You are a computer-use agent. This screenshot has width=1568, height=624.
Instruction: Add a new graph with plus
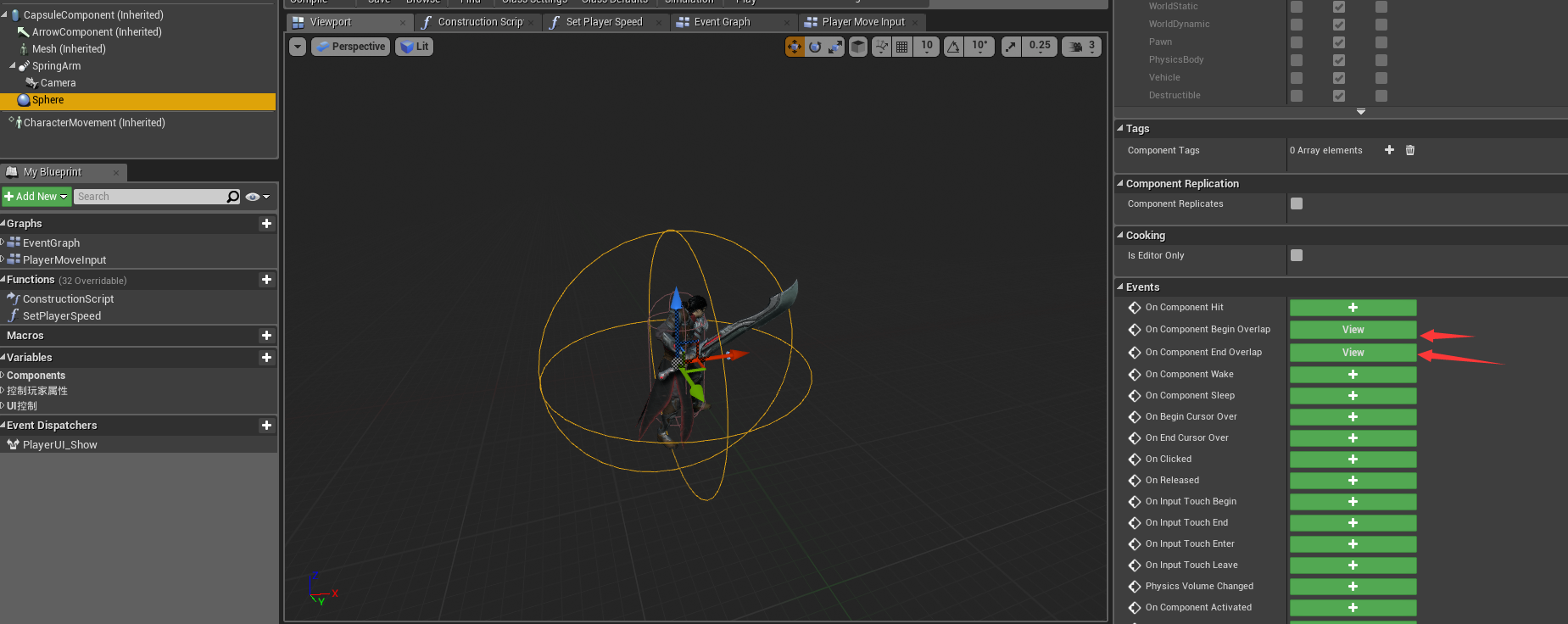266,224
